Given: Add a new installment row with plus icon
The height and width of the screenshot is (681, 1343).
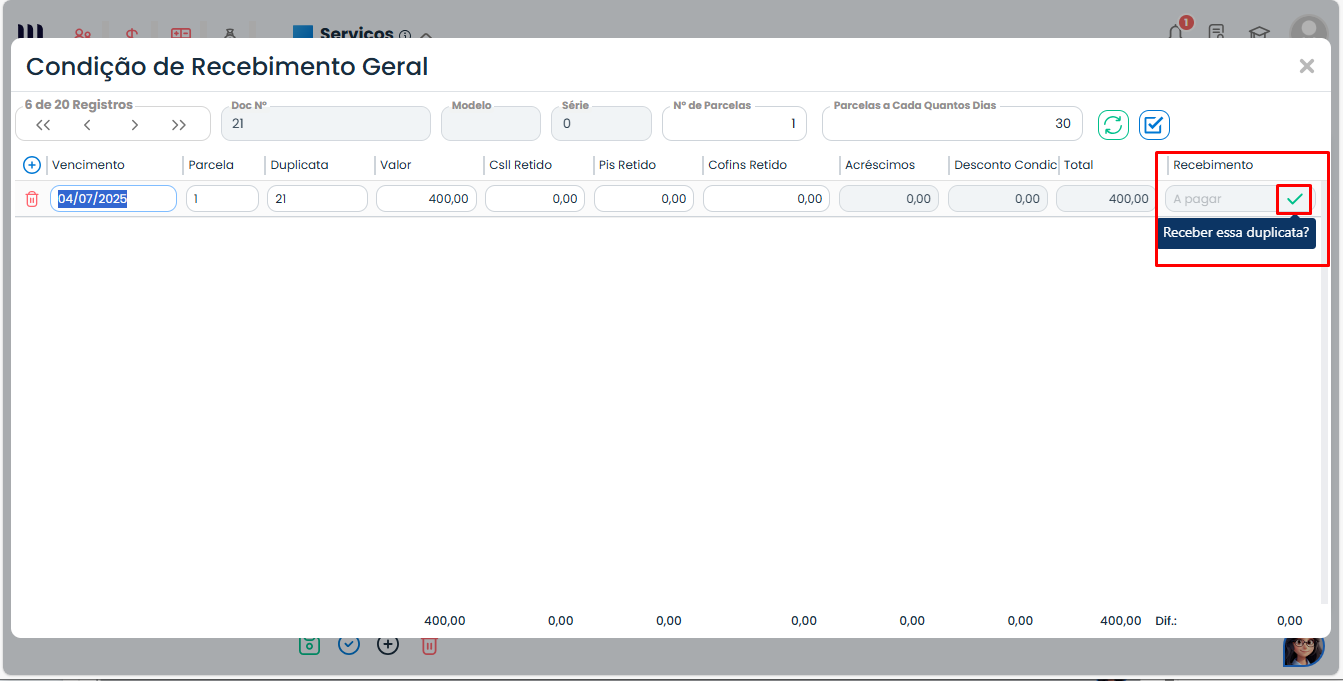Looking at the screenshot, I should coord(31,165).
